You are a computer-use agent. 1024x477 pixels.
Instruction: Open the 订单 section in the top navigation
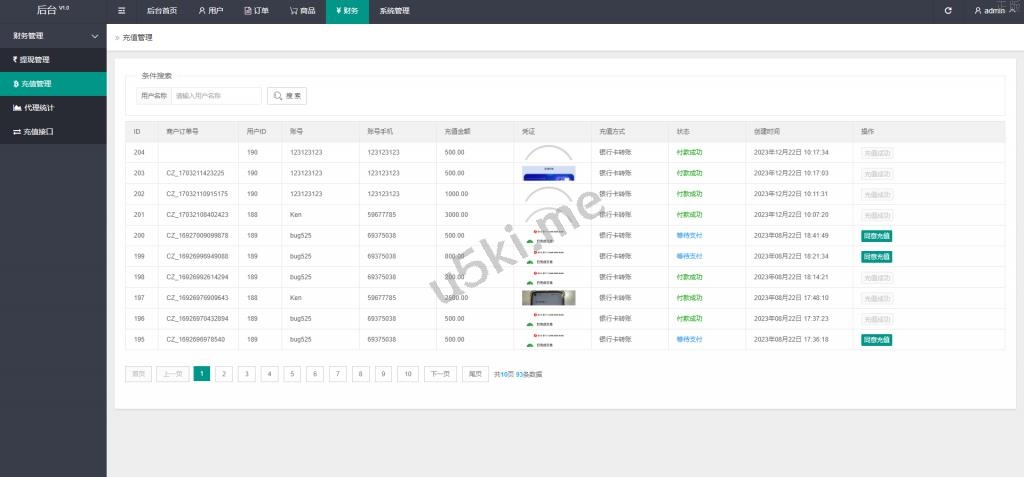coord(256,11)
